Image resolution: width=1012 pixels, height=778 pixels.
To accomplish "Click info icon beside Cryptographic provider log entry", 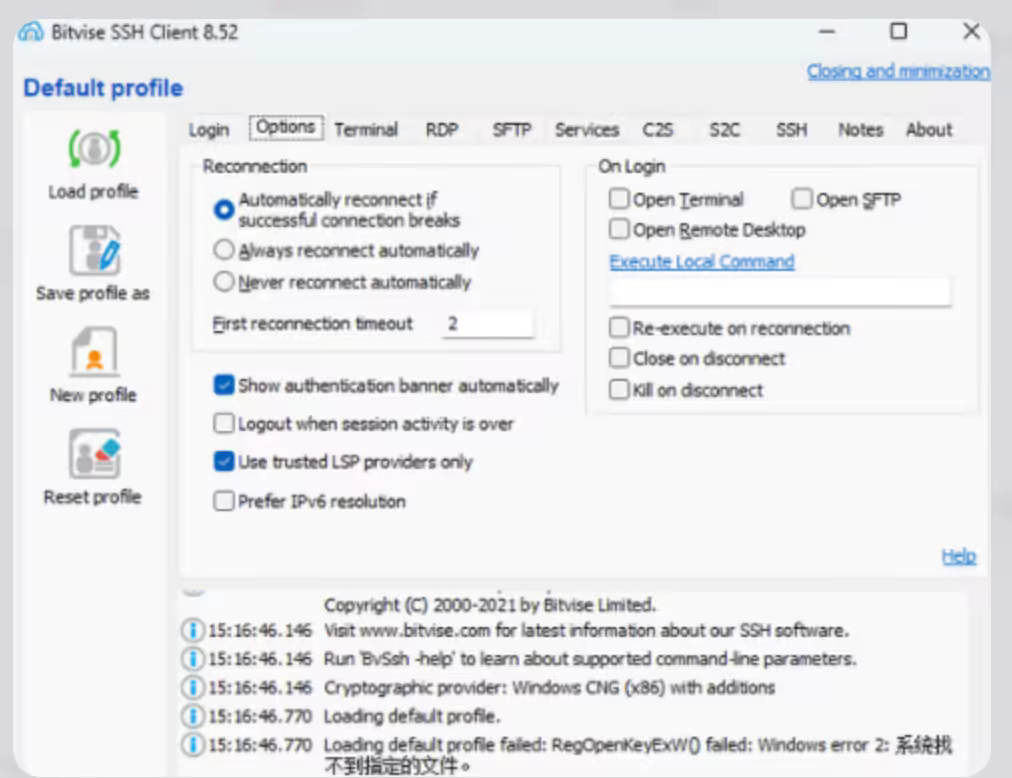I will [192, 687].
